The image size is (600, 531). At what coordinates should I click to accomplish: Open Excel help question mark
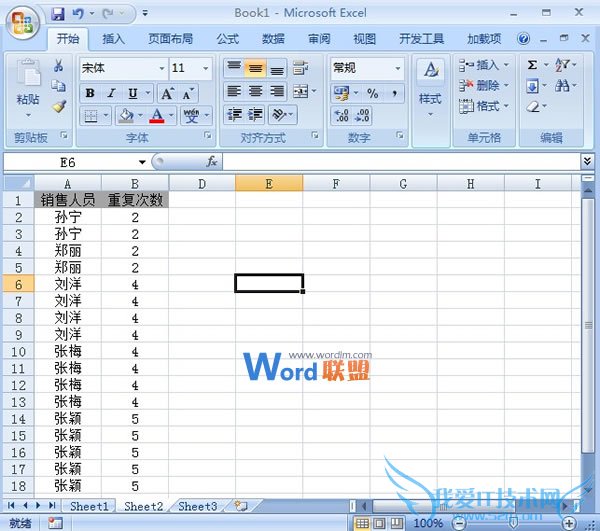click(x=523, y=38)
